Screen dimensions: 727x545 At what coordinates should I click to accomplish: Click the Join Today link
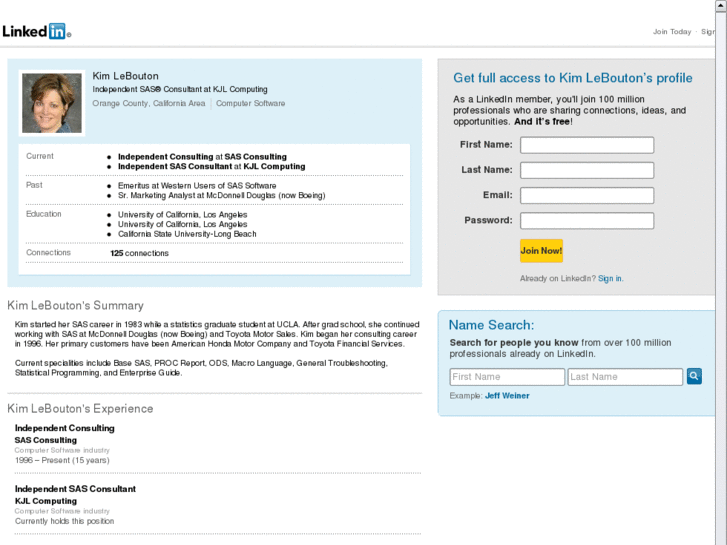coord(672,32)
